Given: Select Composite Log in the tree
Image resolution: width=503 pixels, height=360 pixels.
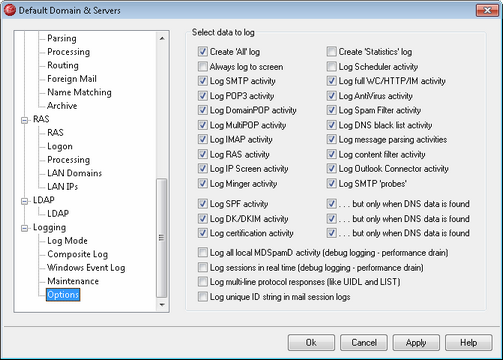Looking at the screenshot, I should 78,254.
